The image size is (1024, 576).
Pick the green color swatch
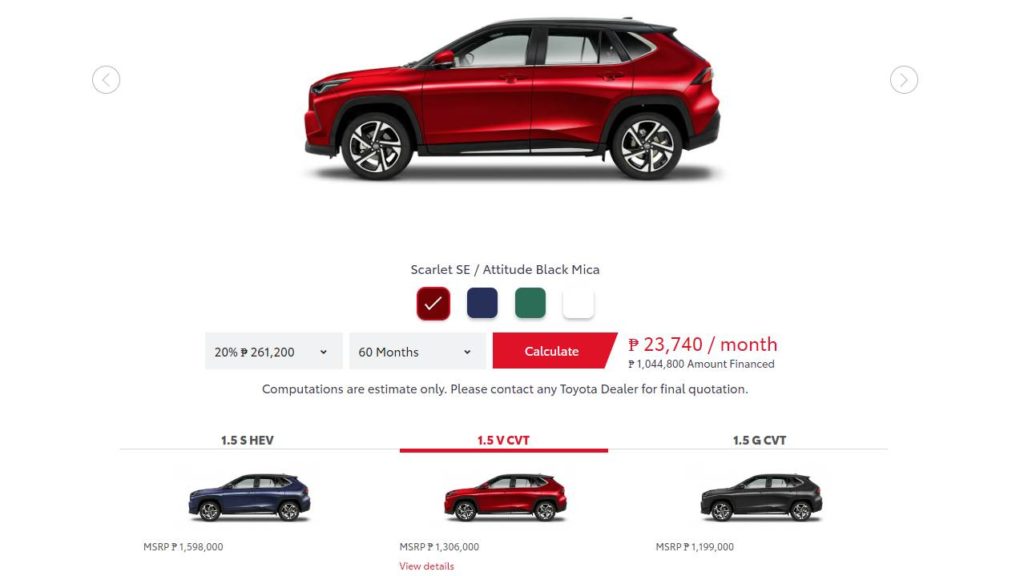pyautogui.click(x=530, y=303)
